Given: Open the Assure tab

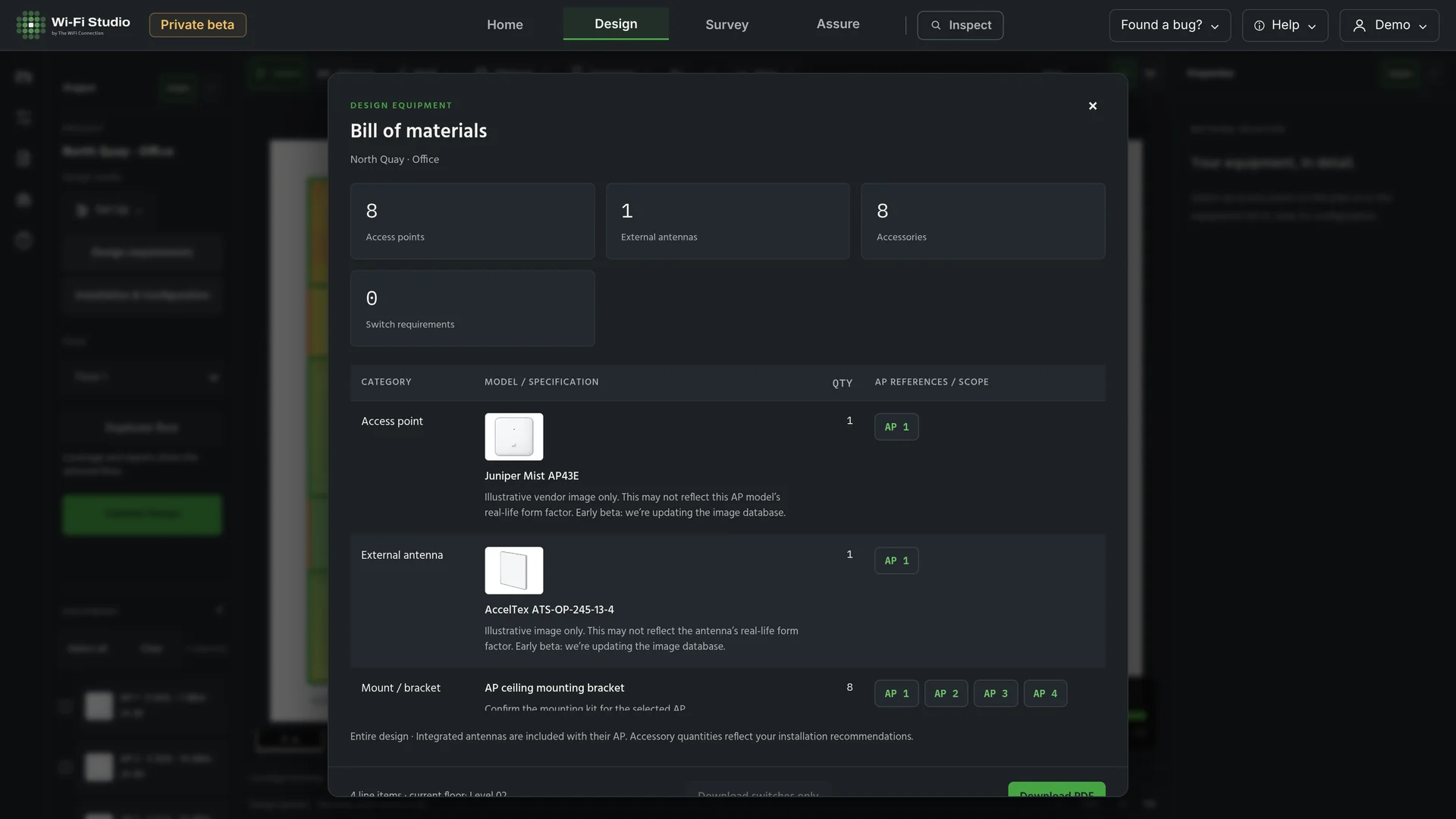Looking at the screenshot, I should coord(838,24).
